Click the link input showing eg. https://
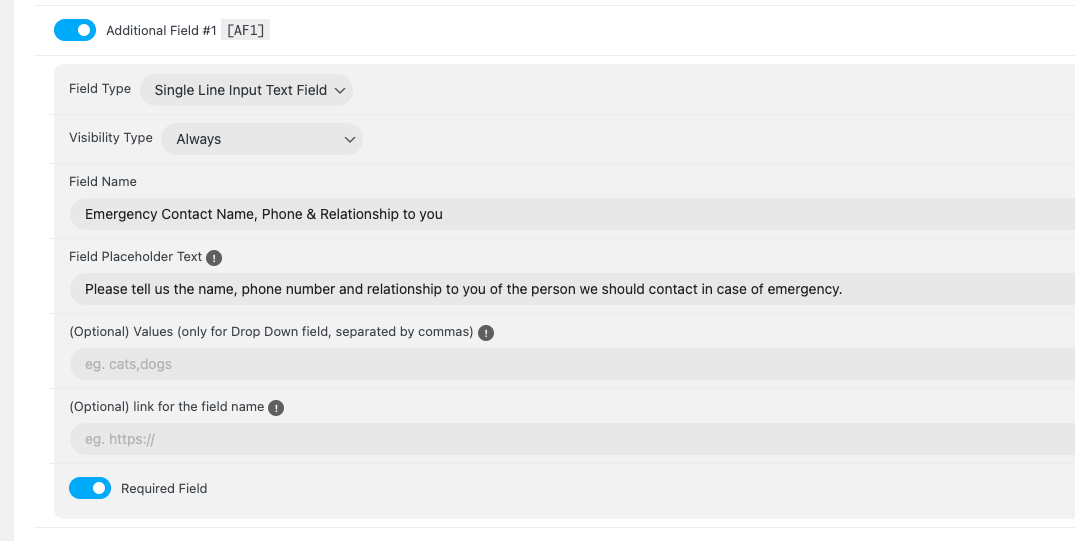Screen dimensions: 1075x541 tap(572, 439)
